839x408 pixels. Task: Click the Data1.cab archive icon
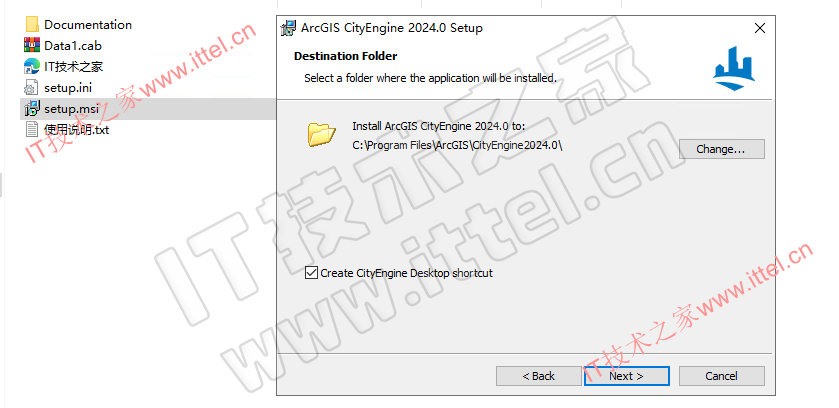(32, 45)
